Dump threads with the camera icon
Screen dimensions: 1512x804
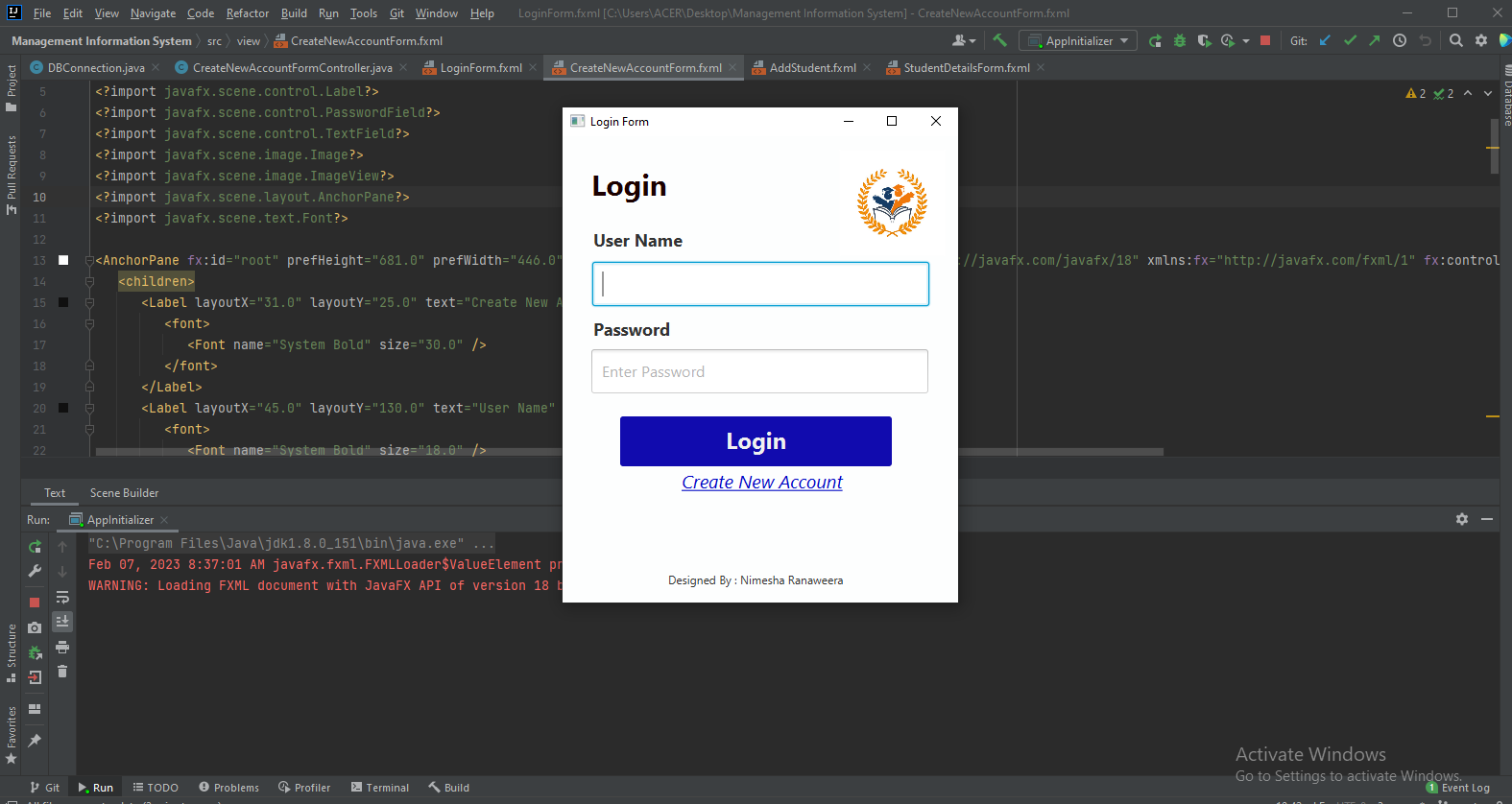(35, 627)
